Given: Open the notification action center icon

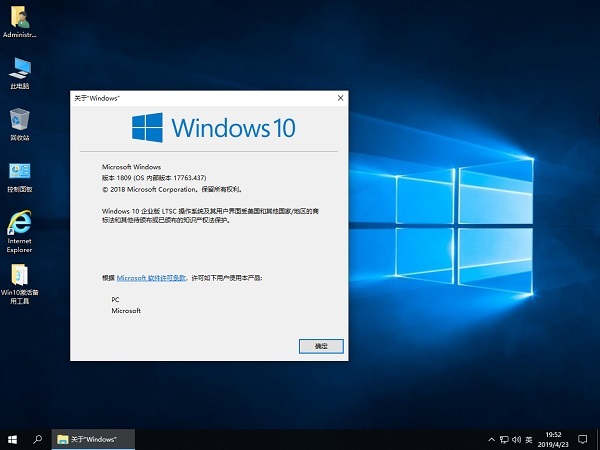Looking at the screenshot, I should coord(584,439).
